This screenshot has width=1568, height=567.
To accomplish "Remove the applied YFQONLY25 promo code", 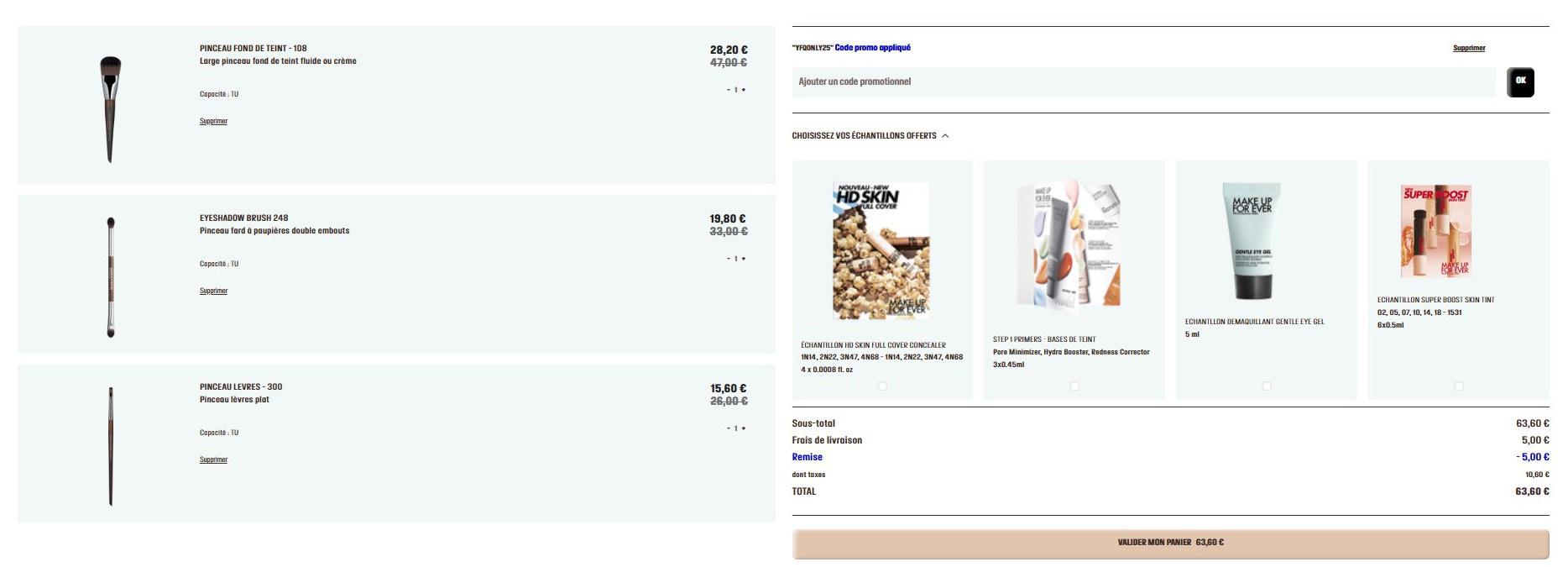I will pos(1469,49).
